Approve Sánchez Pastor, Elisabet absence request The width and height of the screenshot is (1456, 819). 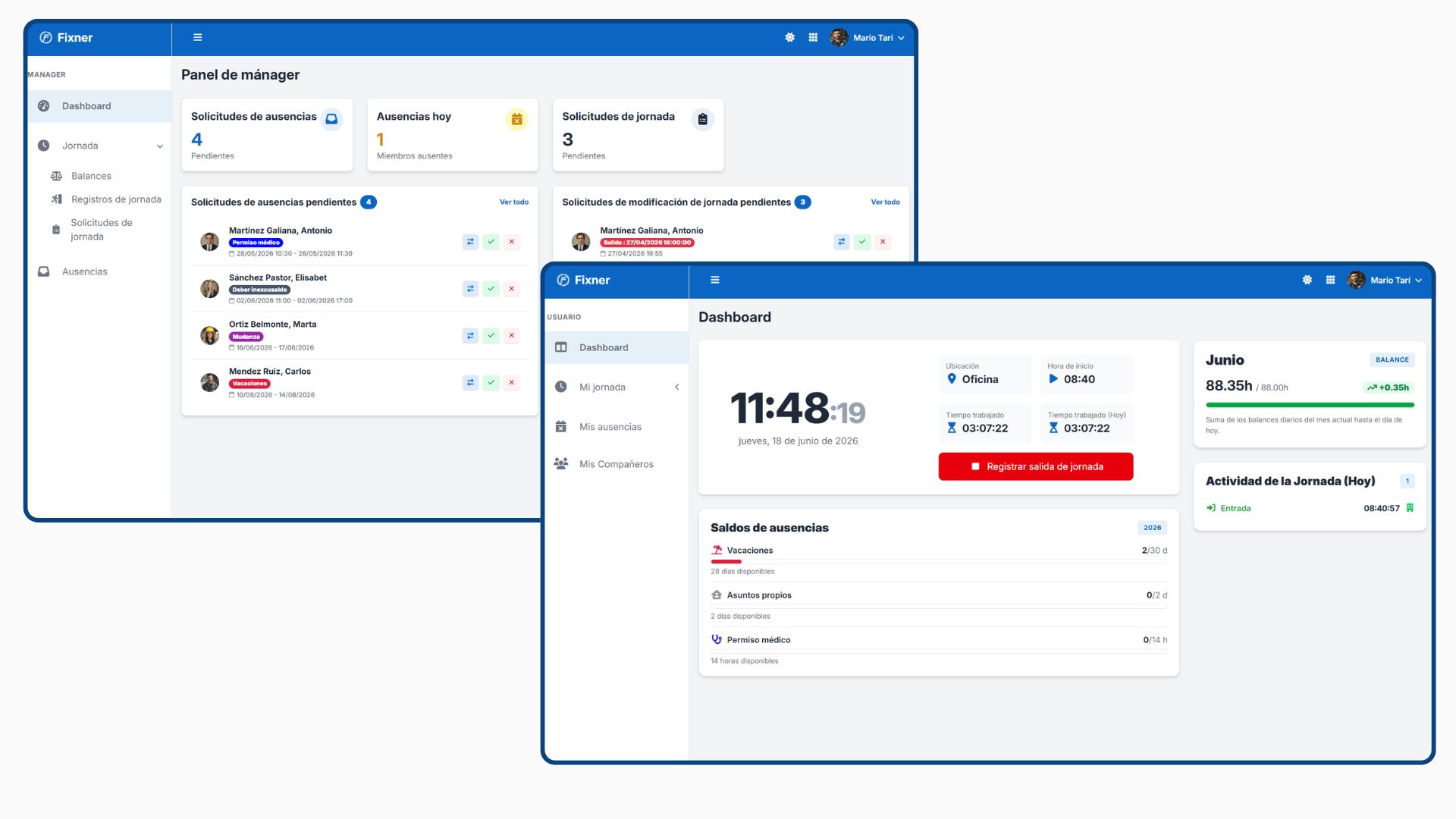[x=491, y=289]
